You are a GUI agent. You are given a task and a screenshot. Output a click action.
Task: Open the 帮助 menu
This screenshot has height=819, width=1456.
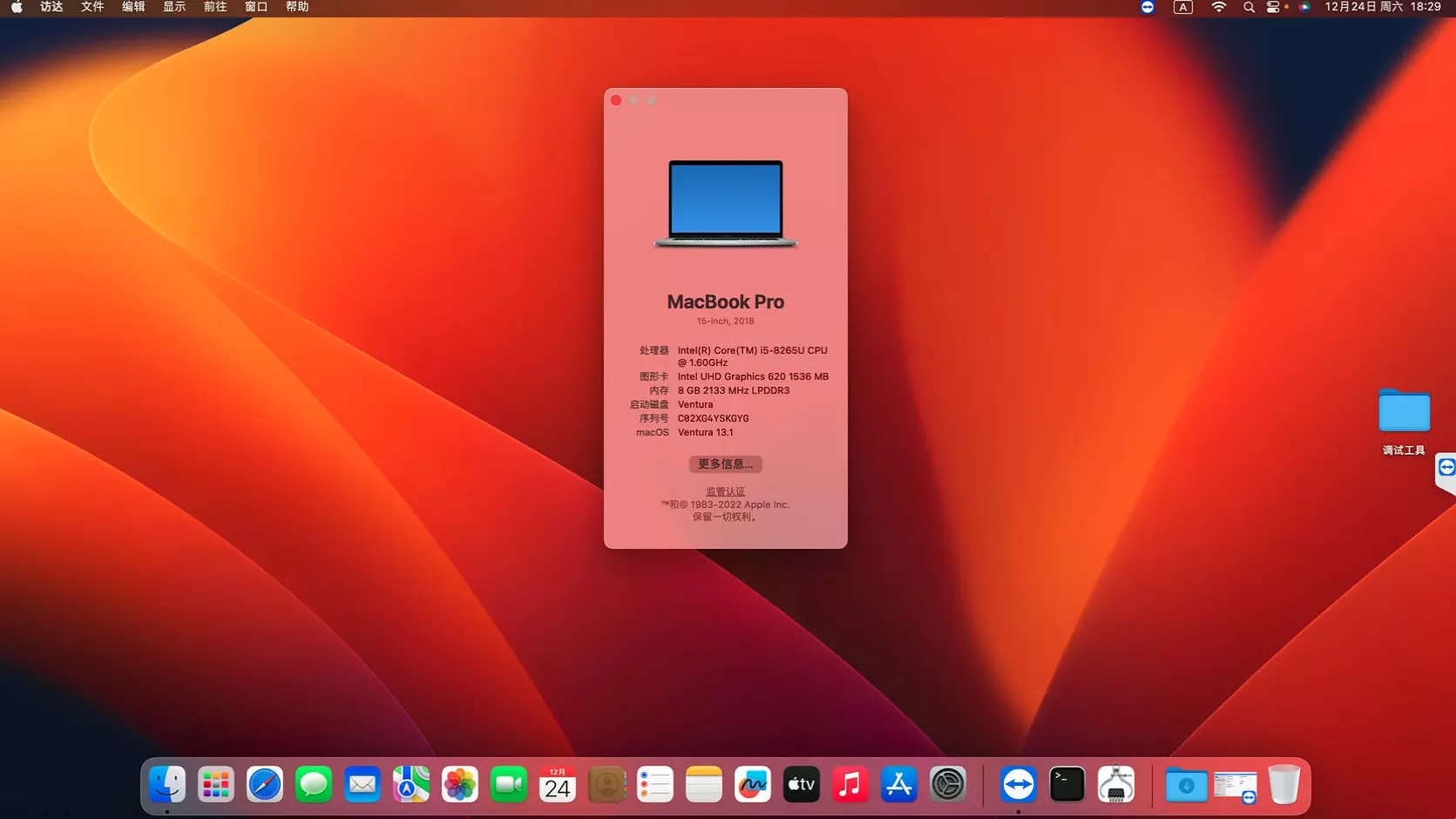(297, 7)
